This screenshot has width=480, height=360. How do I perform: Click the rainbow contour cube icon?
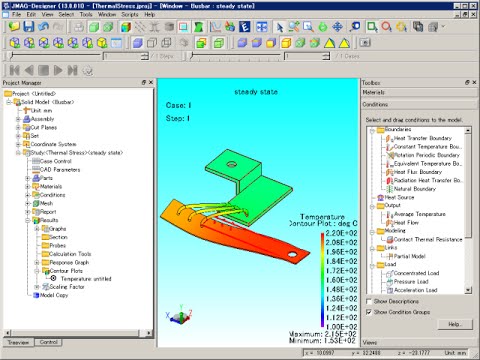coord(126,27)
